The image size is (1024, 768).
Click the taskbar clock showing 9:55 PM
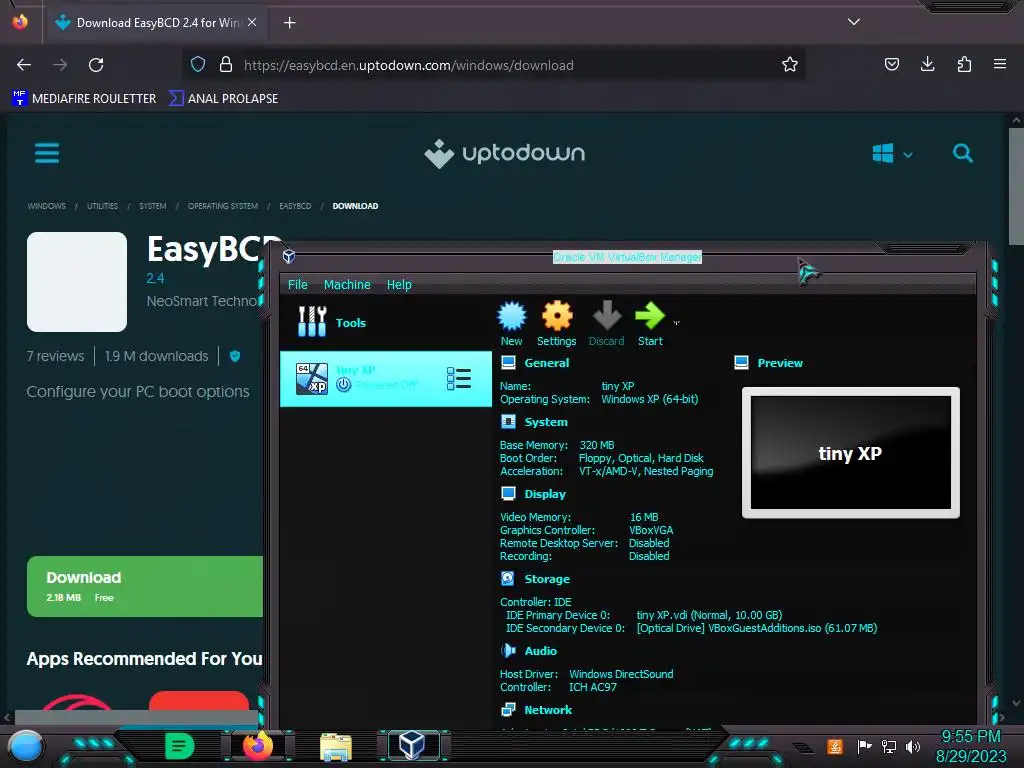pyautogui.click(x=970, y=746)
